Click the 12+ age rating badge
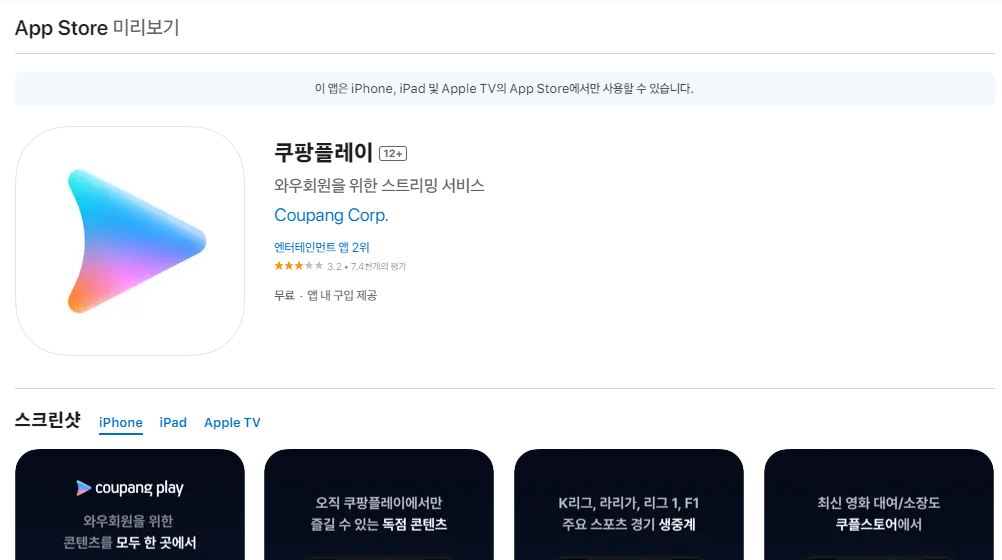This screenshot has height=560, width=1002. tap(393, 153)
